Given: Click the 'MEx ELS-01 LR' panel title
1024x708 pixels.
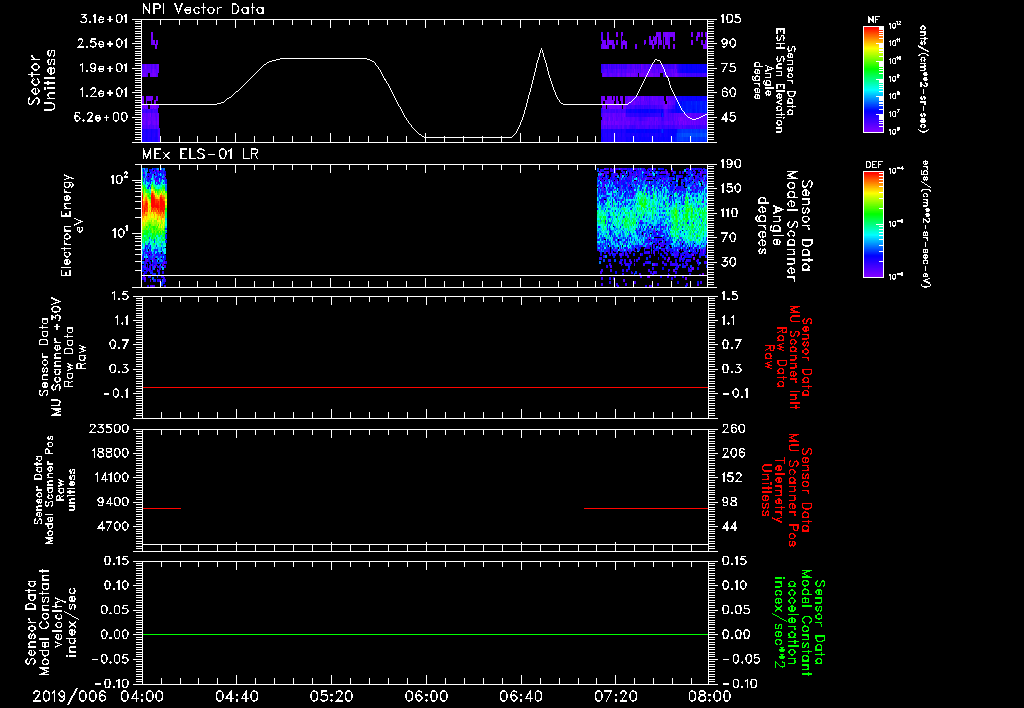Looking at the screenshot, I should point(200,154).
